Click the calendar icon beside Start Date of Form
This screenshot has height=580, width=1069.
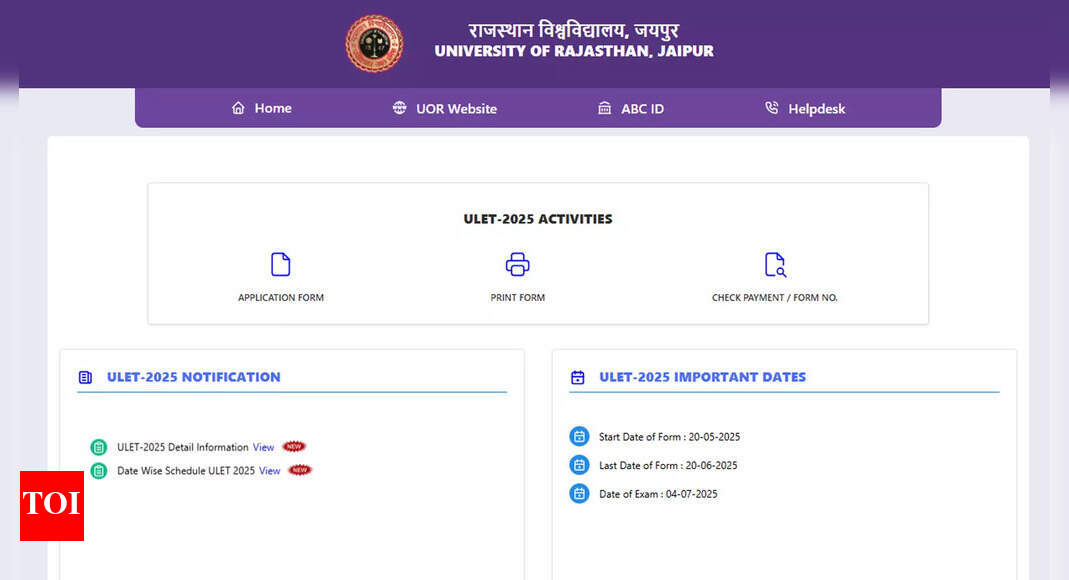[579, 436]
